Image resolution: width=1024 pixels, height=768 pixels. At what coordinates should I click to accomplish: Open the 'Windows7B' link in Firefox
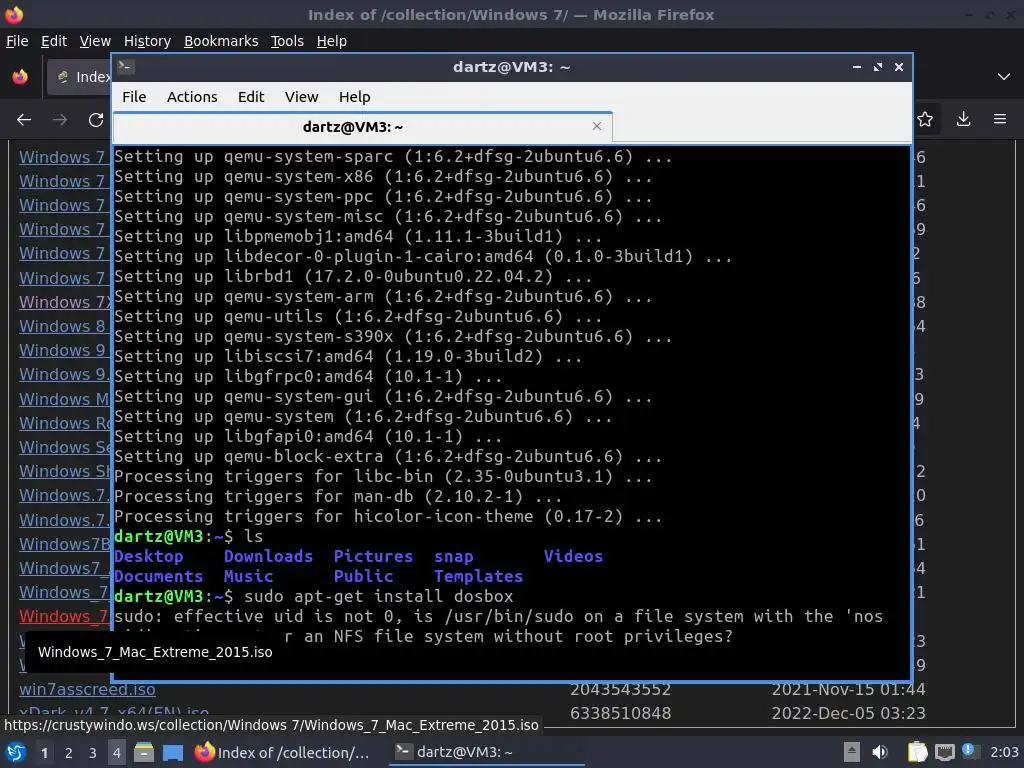pos(65,544)
